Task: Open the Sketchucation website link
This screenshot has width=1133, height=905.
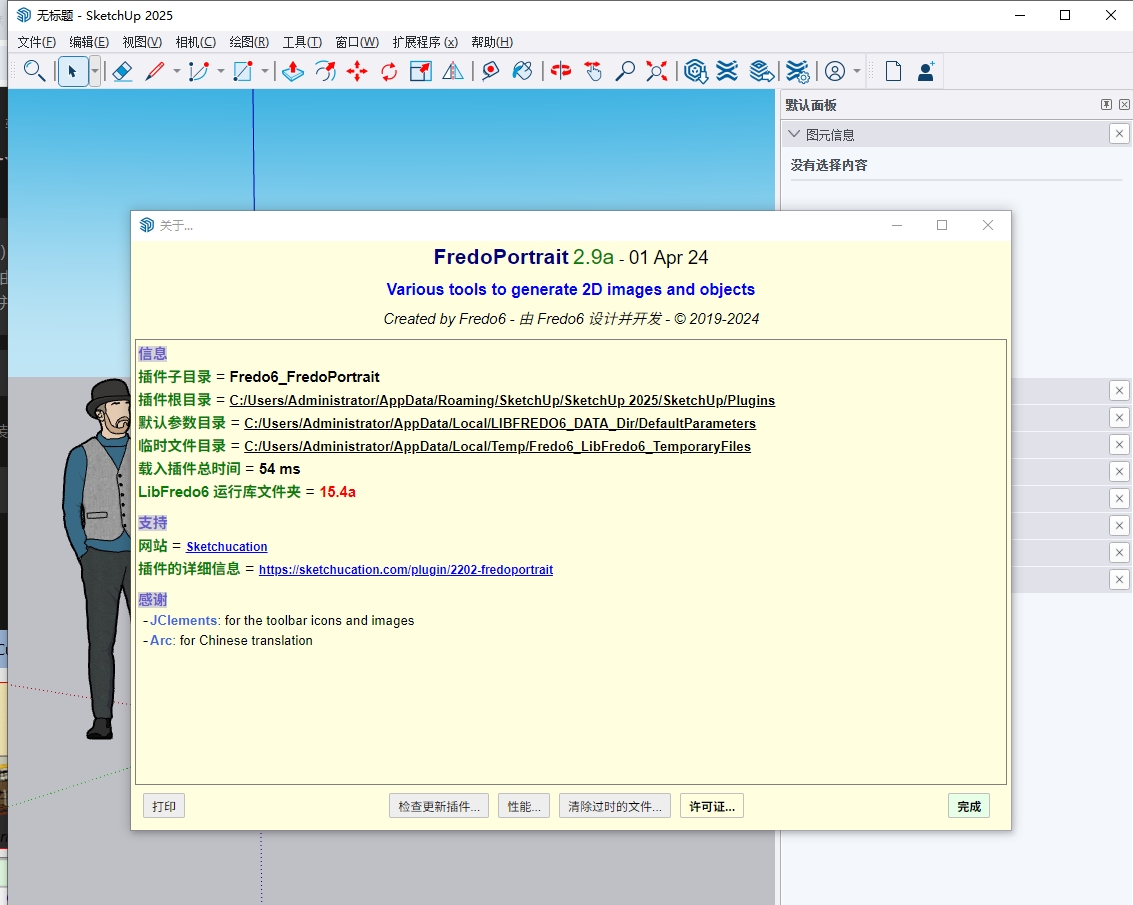Action: click(227, 546)
